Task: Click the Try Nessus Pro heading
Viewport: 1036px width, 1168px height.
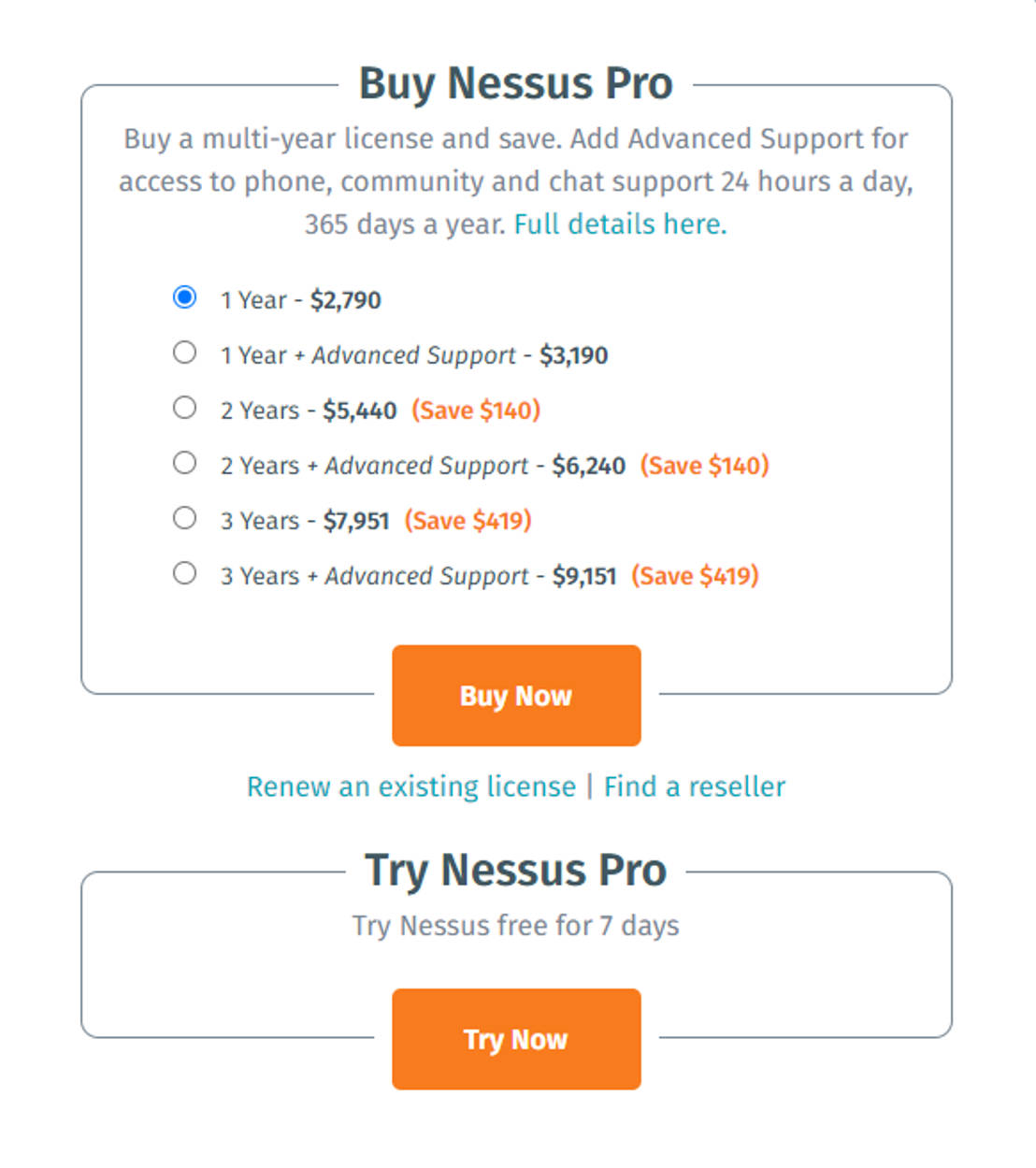Action: tap(515, 871)
